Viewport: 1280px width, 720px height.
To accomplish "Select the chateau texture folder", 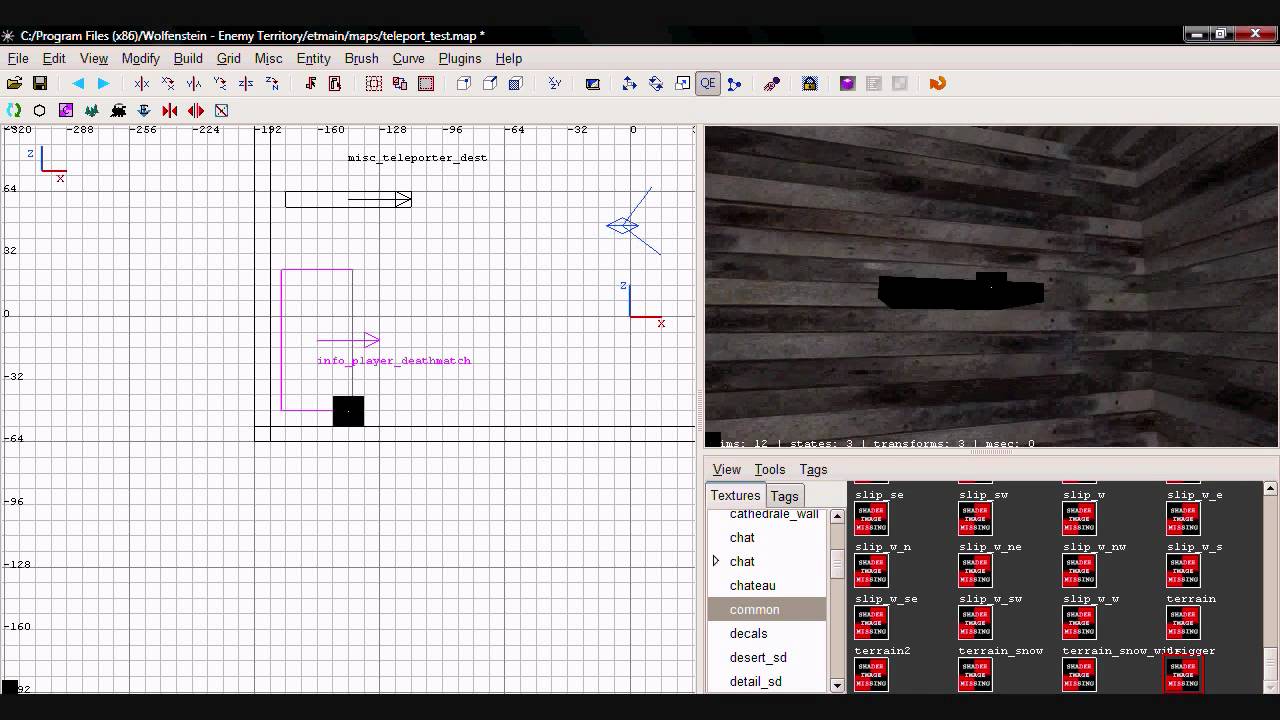I will coord(767,585).
